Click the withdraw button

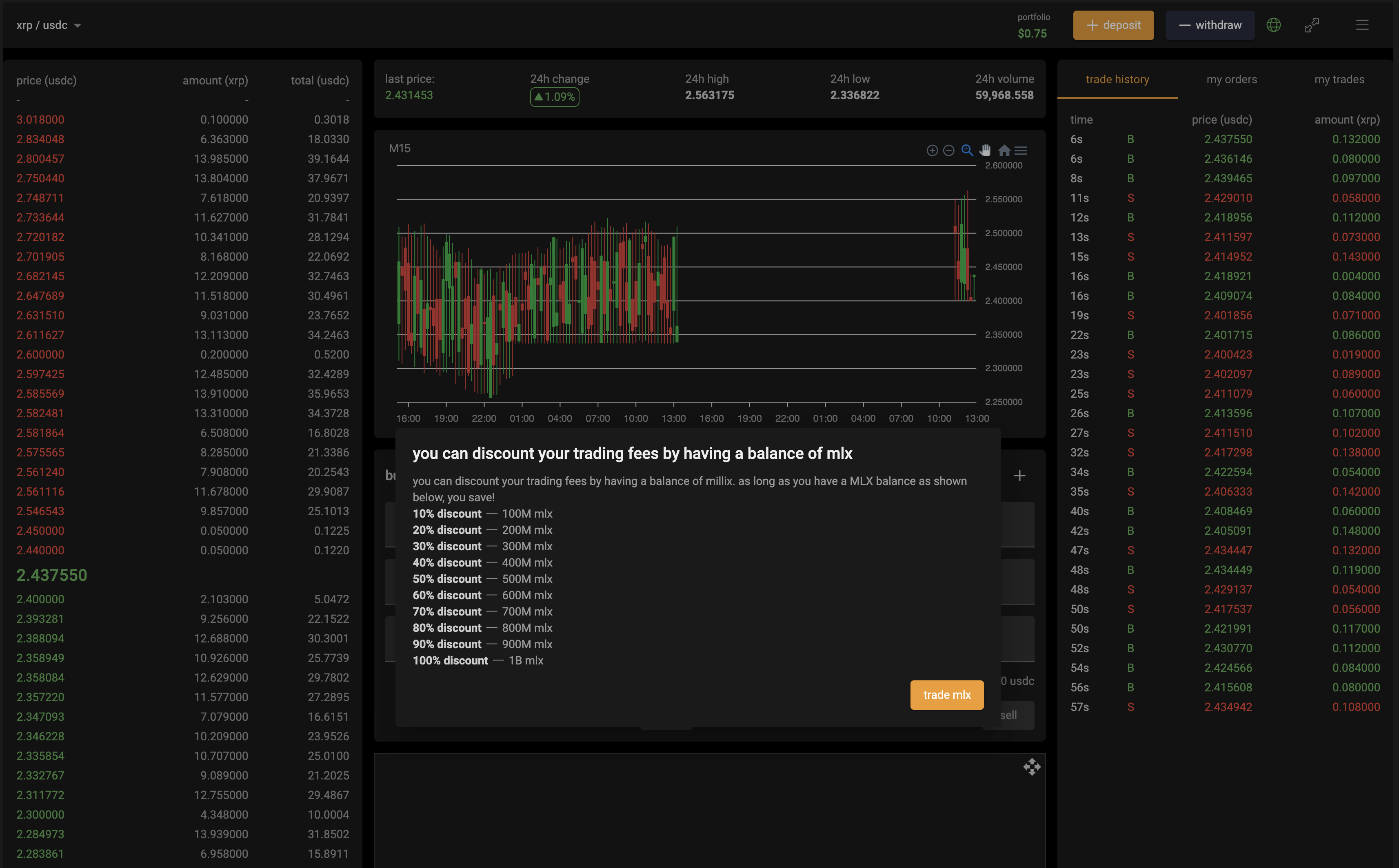point(1210,25)
